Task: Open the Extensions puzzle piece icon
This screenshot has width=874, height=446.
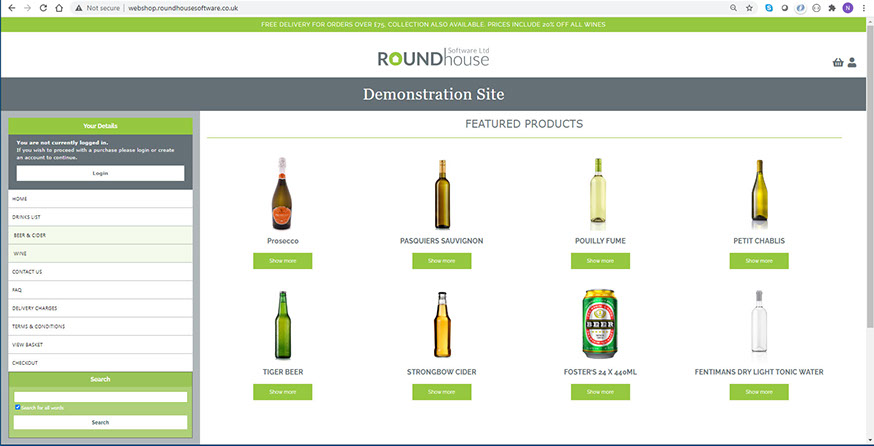Action: pyautogui.click(x=832, y=8)
